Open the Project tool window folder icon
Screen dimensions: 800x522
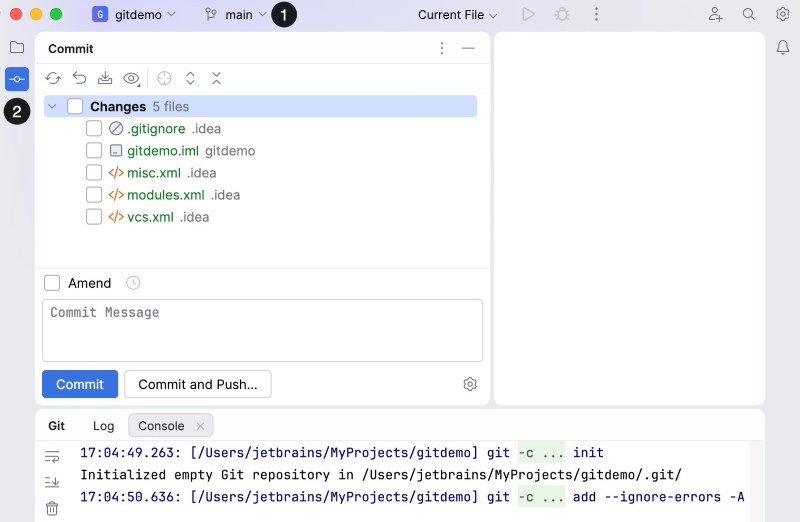[x=17, y=47]
